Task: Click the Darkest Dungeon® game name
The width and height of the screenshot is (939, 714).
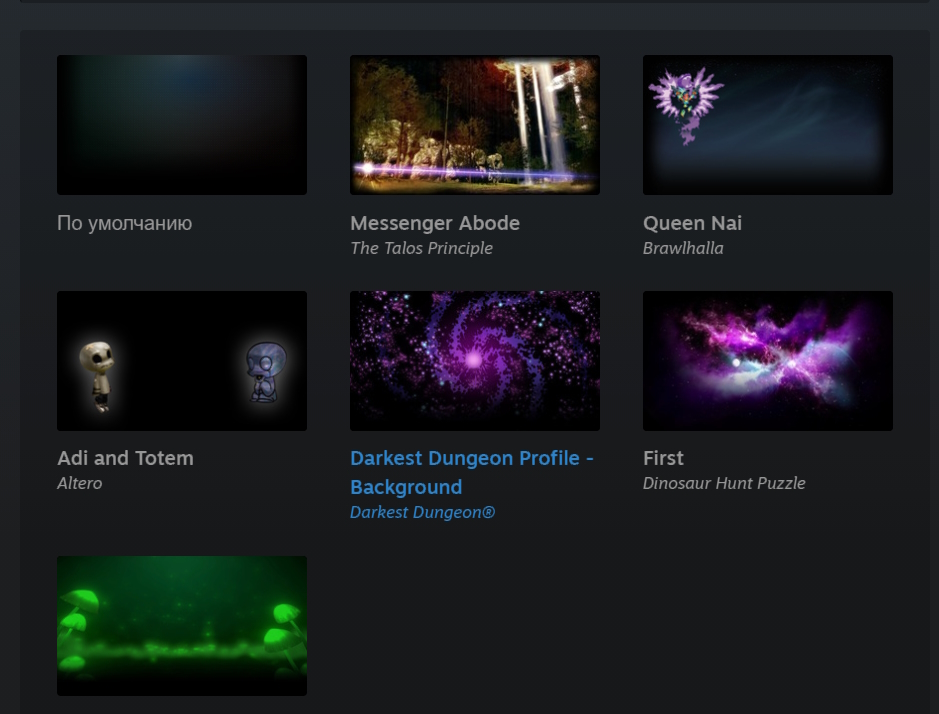Action: click(x=422, y=512)
